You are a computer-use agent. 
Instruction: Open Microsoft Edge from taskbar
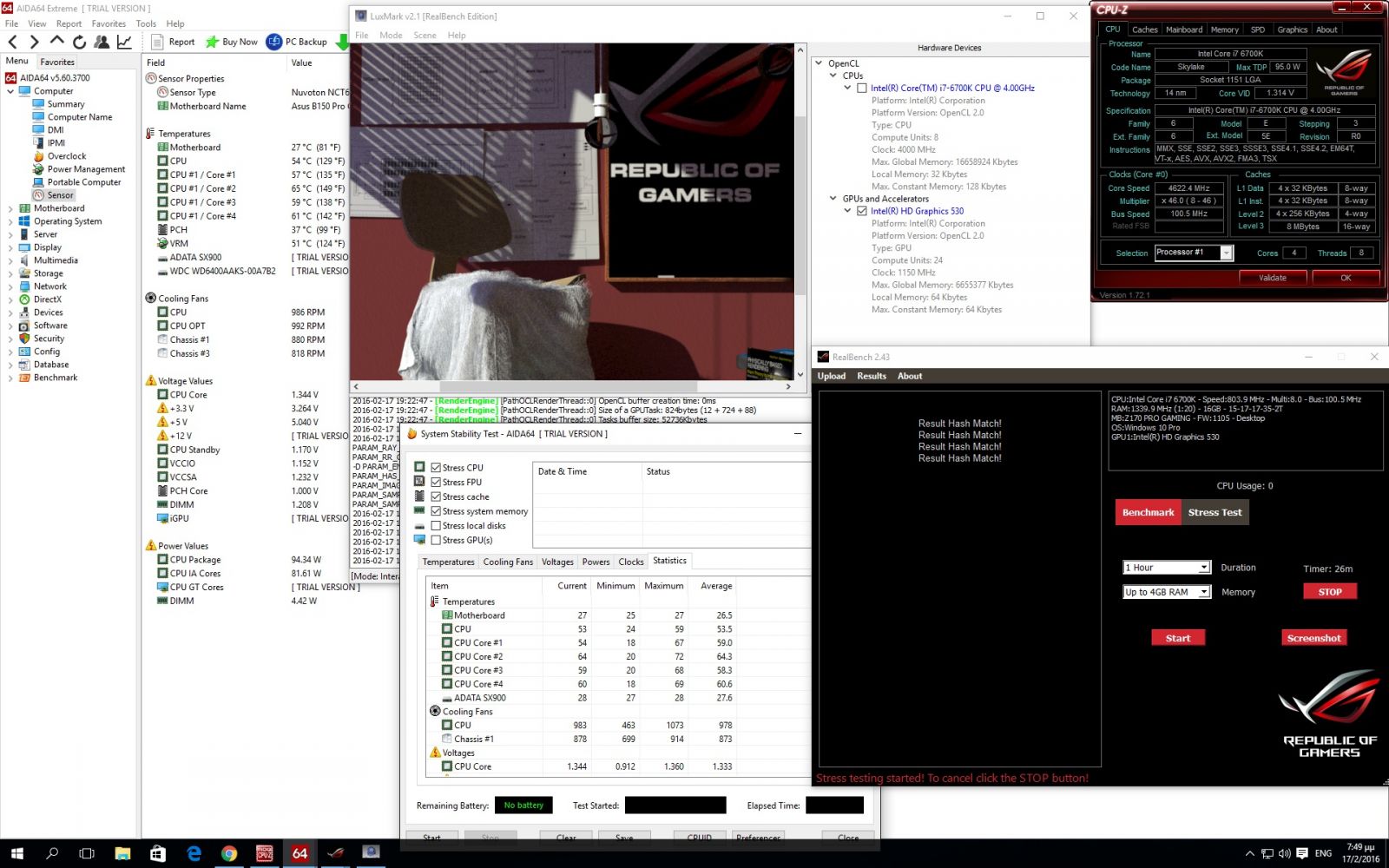(x=194, y=853)
